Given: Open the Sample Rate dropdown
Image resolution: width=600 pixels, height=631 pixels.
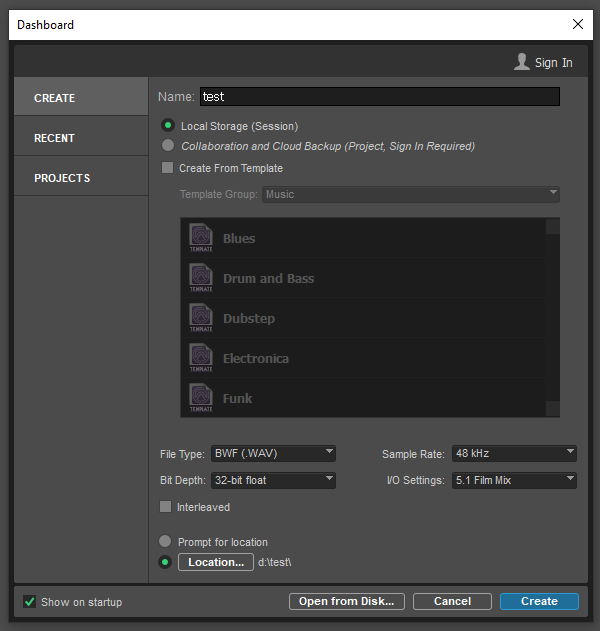Looking at the screenshot, I should pyautogui.click(x=514, y=454).
